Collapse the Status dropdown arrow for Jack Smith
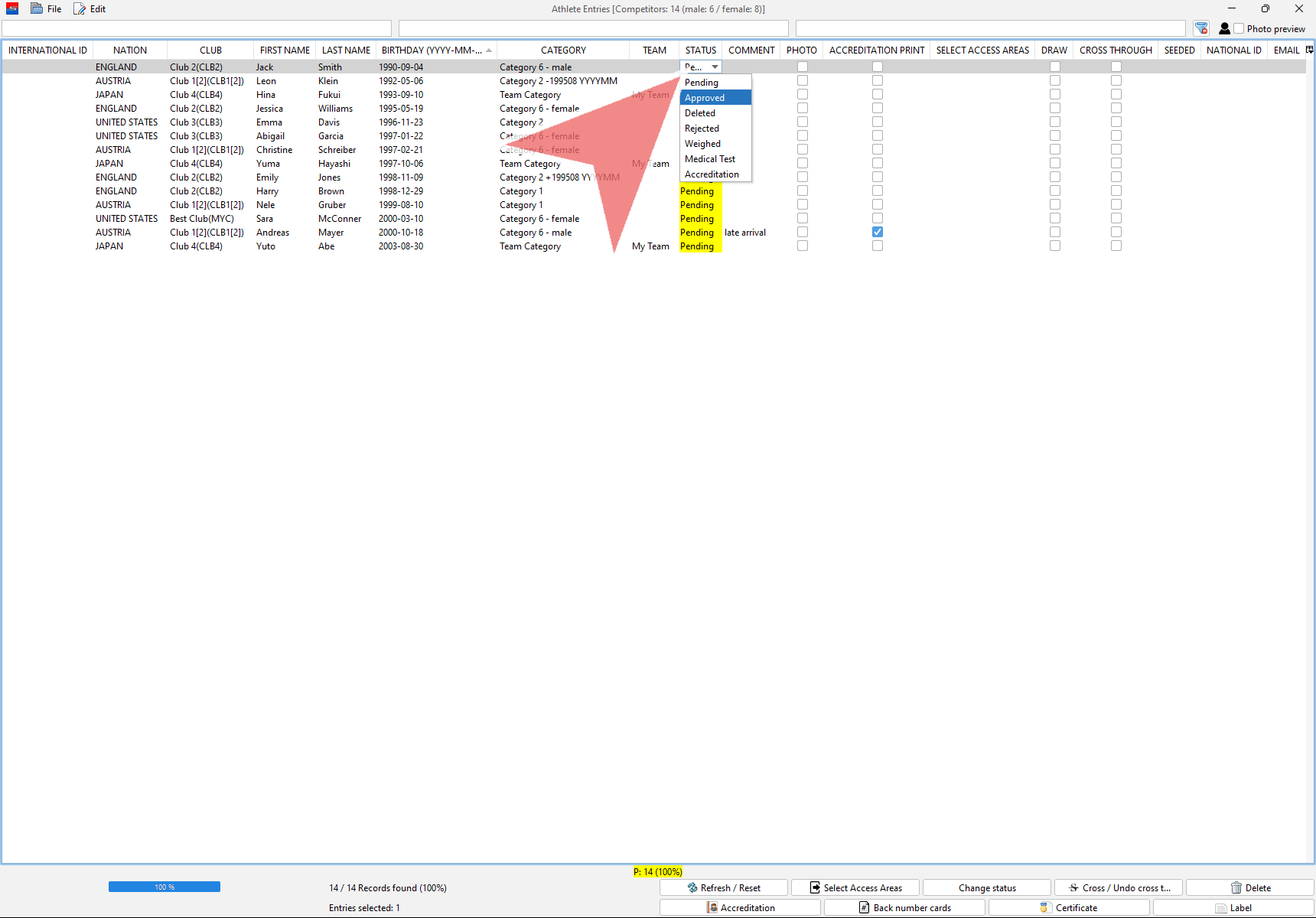The image size is (1316, 918). coord(715,67)
